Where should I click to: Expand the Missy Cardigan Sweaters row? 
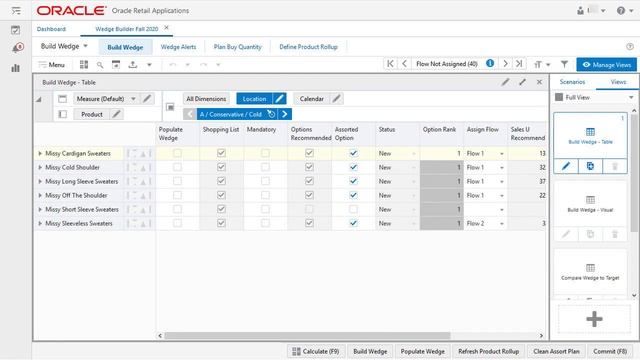click(x=40, y=153)
